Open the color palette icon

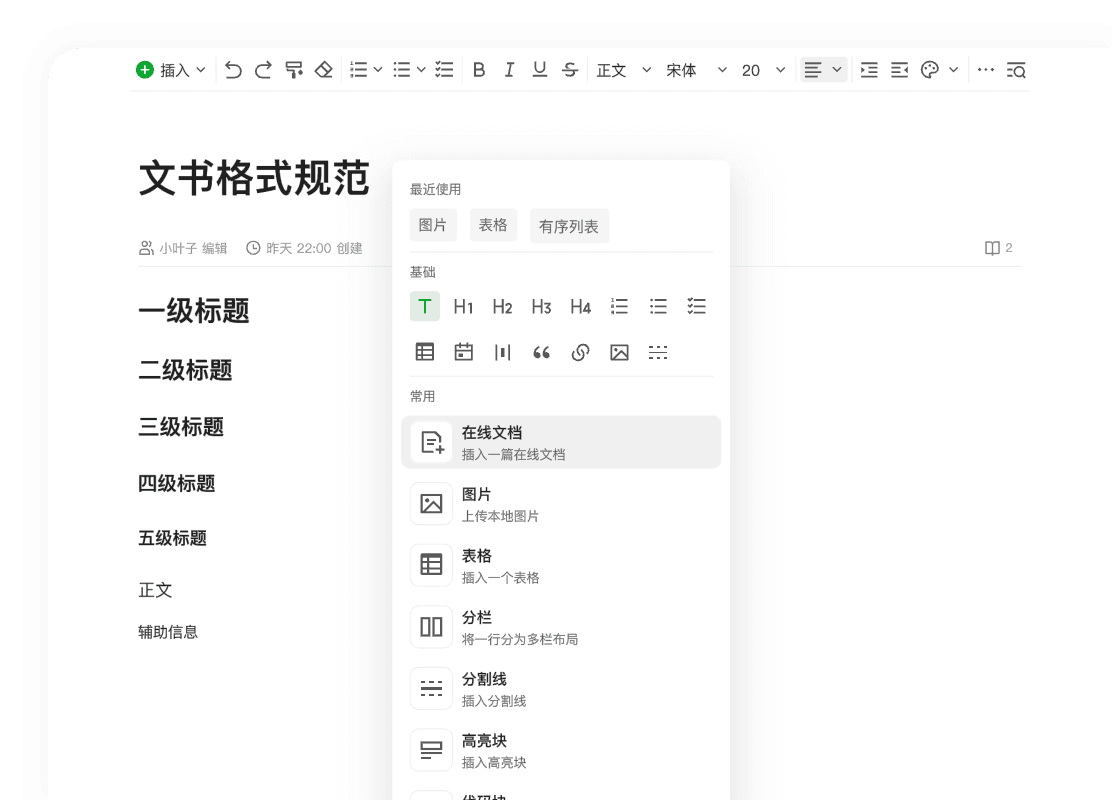click(930, 70)
